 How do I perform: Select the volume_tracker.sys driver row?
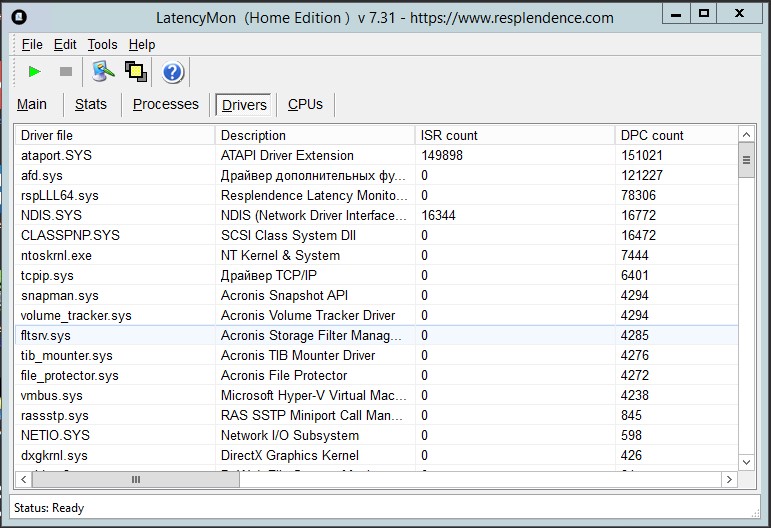[x=377, y=315]
